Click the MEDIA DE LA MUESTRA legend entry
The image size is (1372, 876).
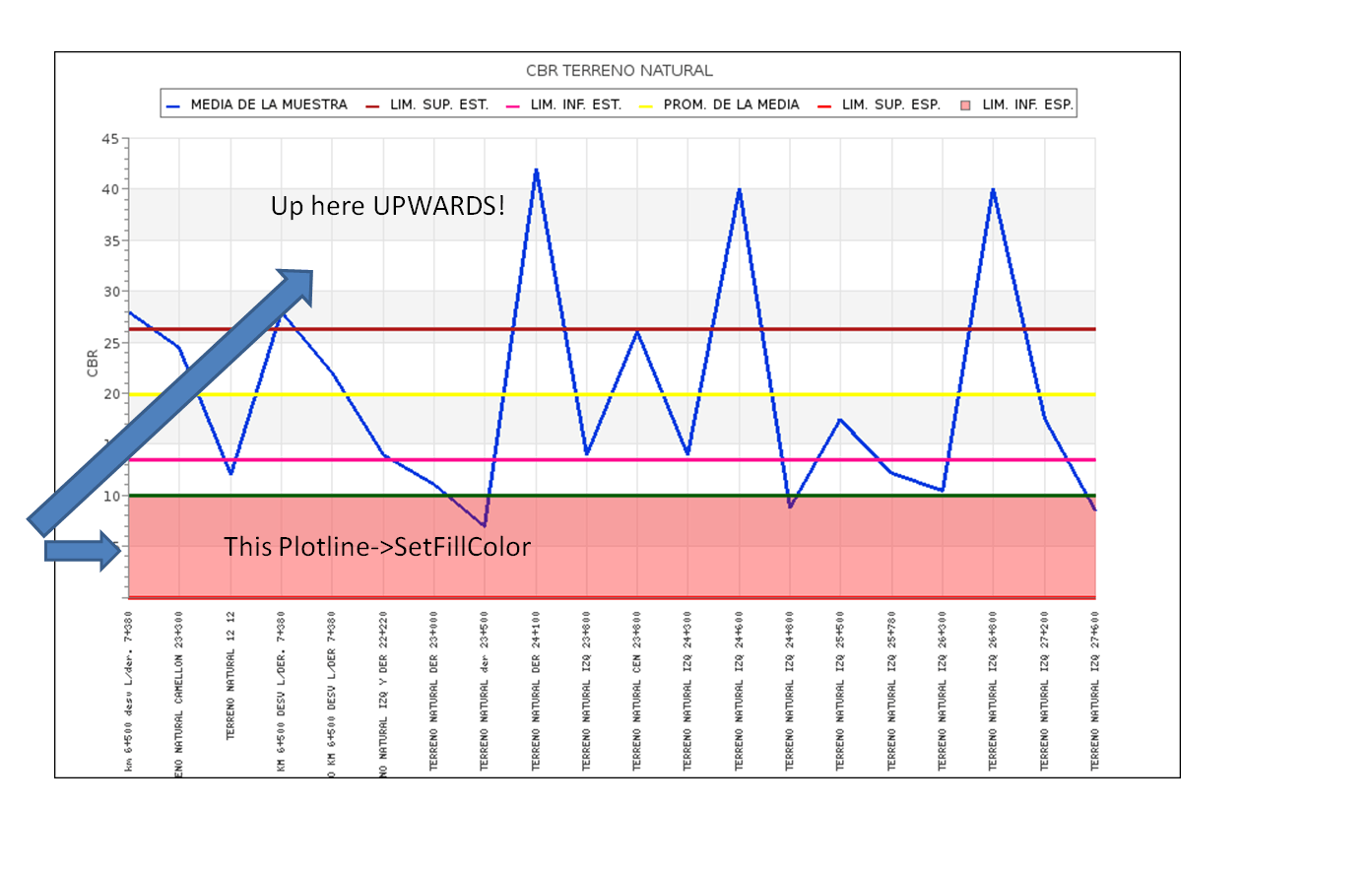[x=257, y=104]
